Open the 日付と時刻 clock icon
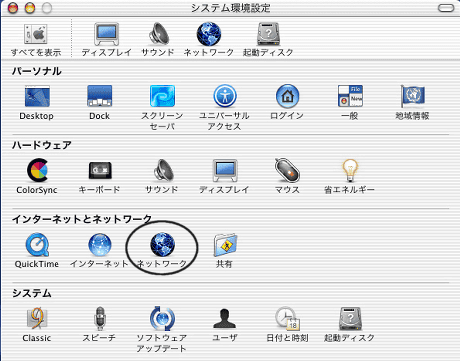Viewport: 460px width, 361px height. click(x=287, y=318)
